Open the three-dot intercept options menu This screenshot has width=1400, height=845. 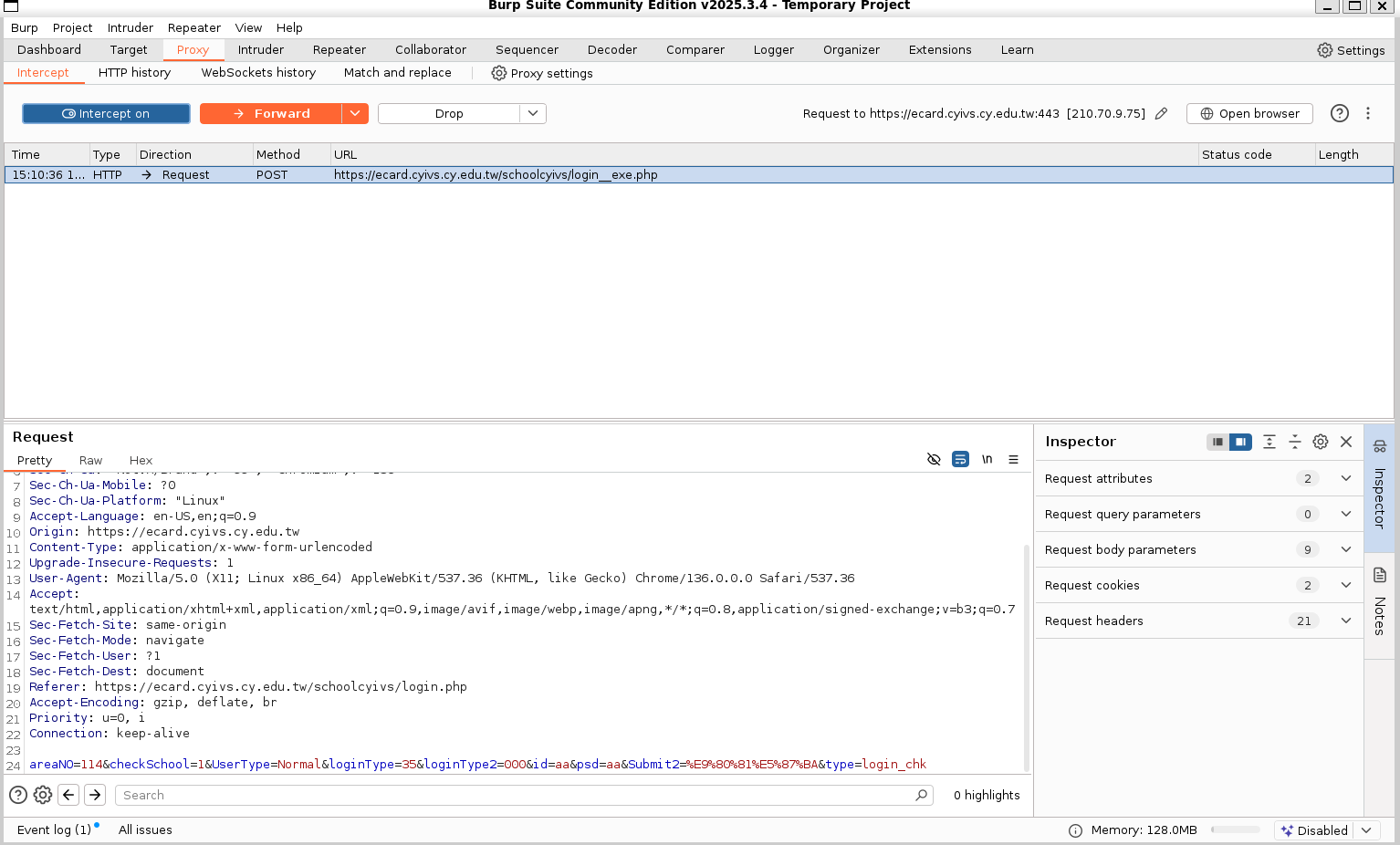1368,113
